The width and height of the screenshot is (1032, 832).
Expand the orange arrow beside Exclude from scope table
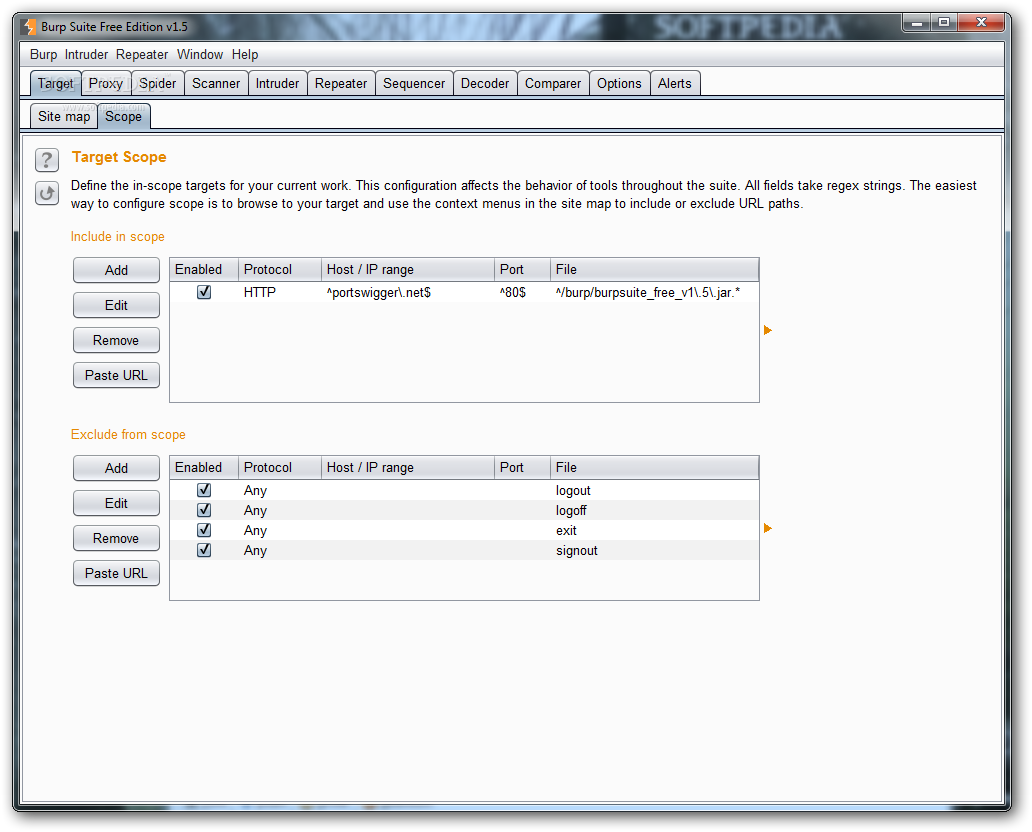(767, 529)
